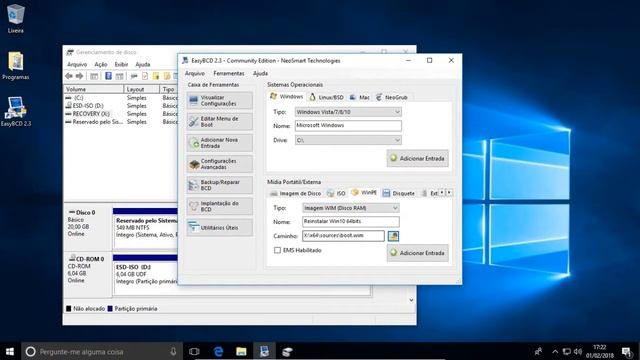Click blue help icon in Disk Management toolbar

(108, 76)
